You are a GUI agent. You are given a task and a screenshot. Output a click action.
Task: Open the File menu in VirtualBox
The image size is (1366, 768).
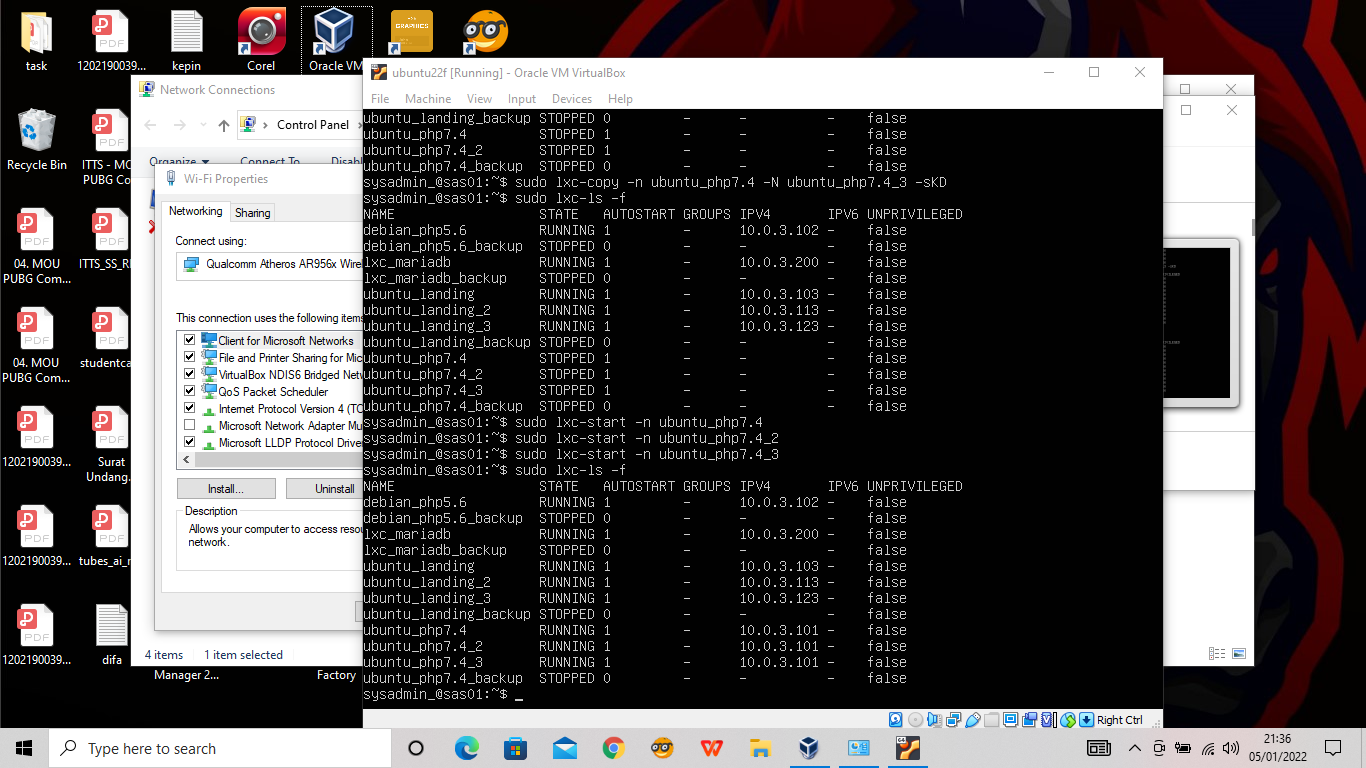[380, 99]
